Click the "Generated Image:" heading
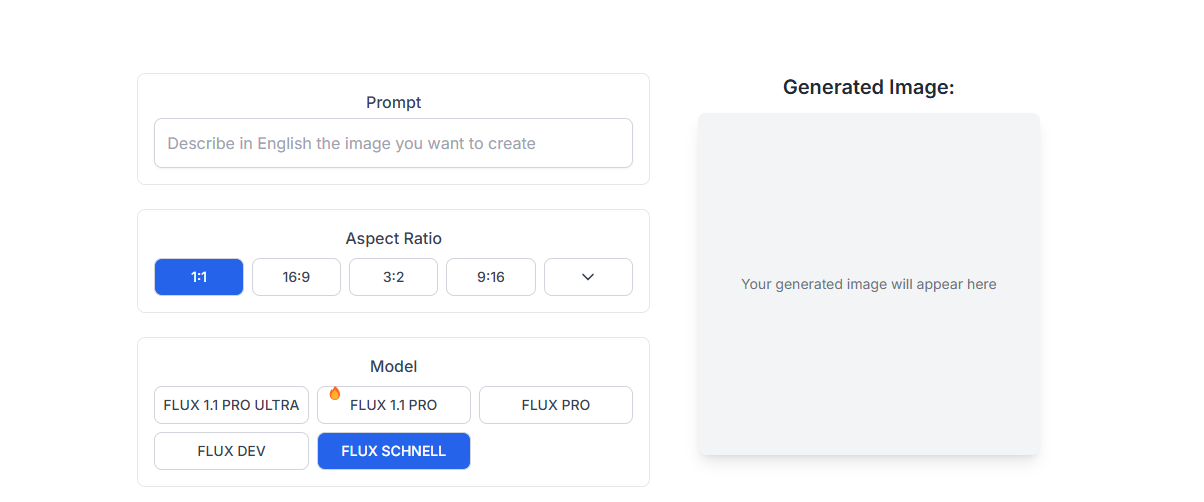This screenshot has height=502, width=1204. (x=869, y=87)
